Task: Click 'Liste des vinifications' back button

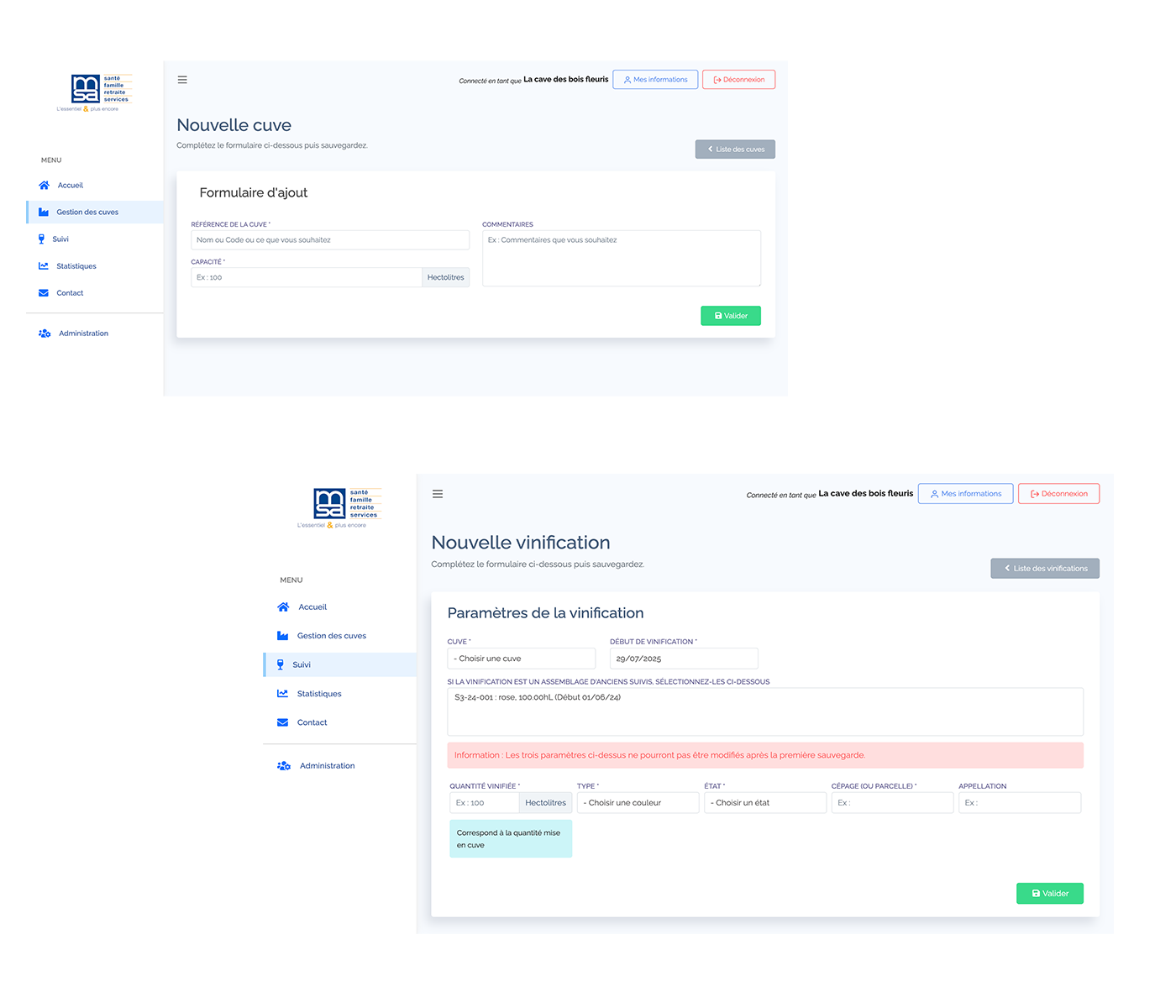Action: 1044,569
